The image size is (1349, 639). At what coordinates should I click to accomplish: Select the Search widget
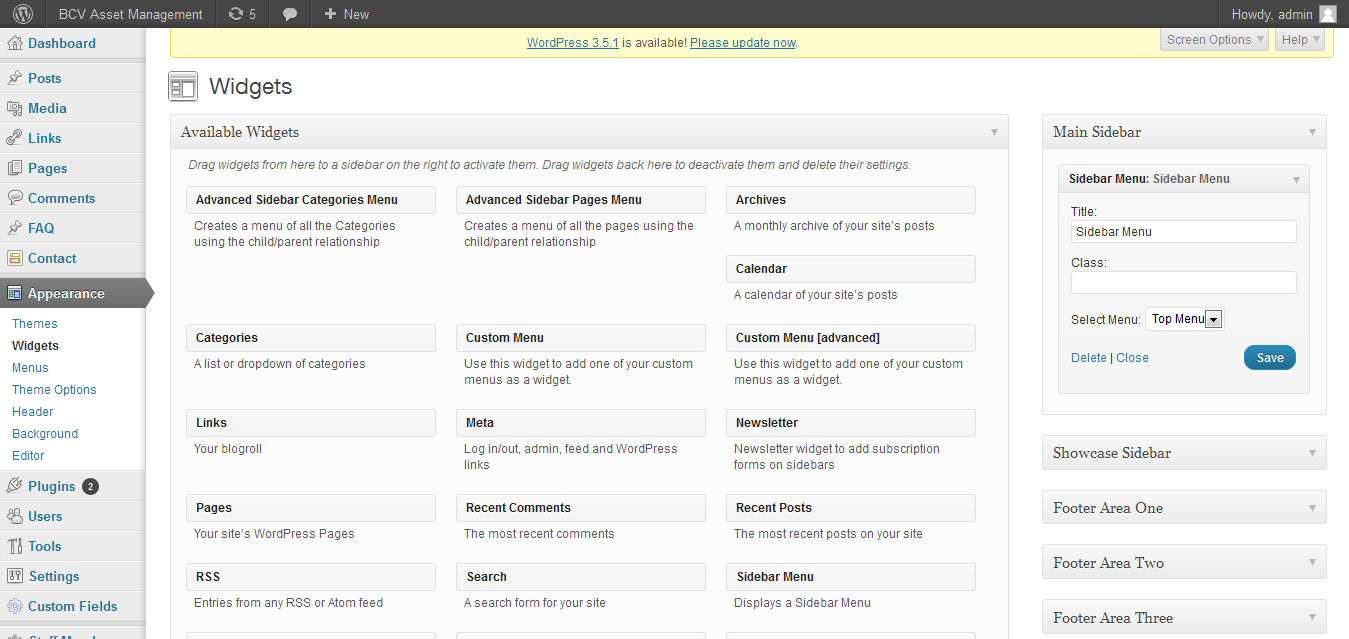pyautogui.click(x=581, y=577)
